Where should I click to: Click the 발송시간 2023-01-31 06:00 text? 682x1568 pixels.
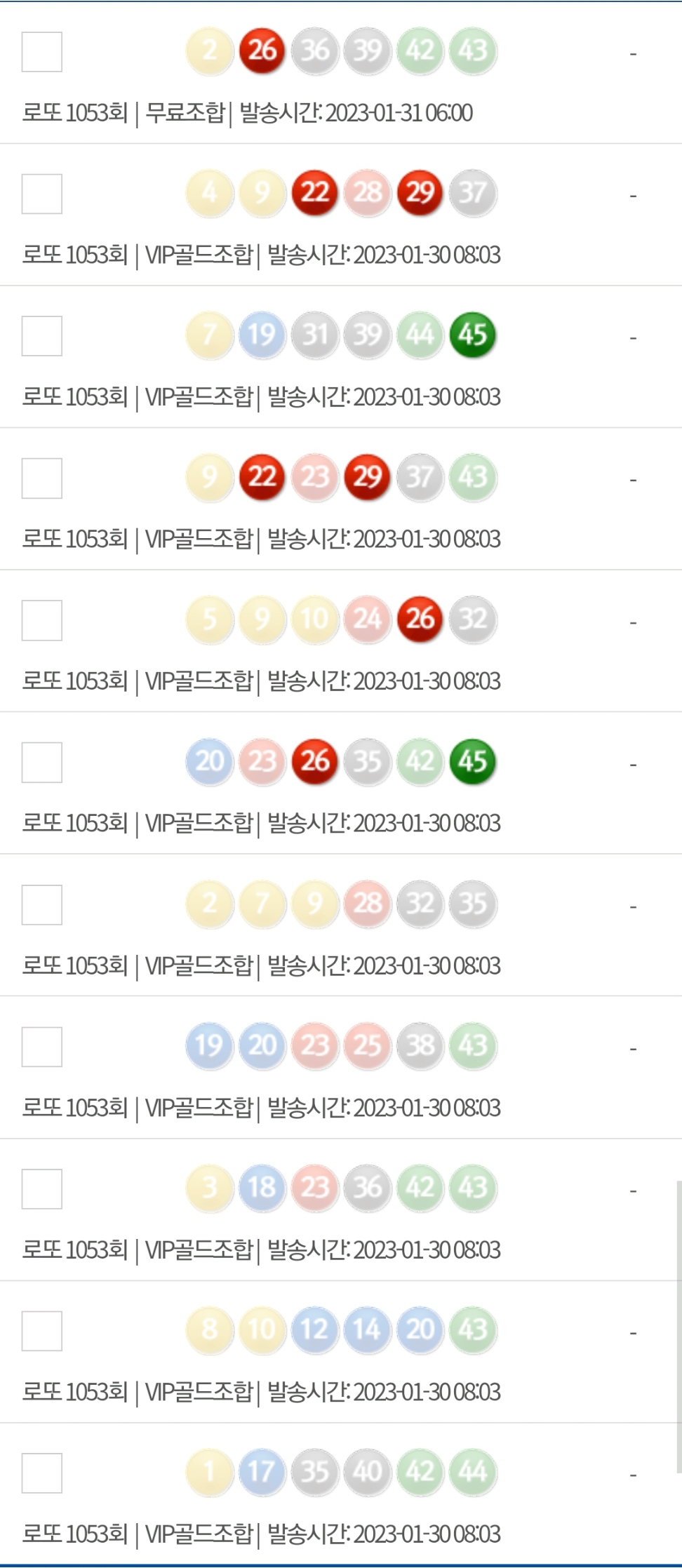[356, 113]
